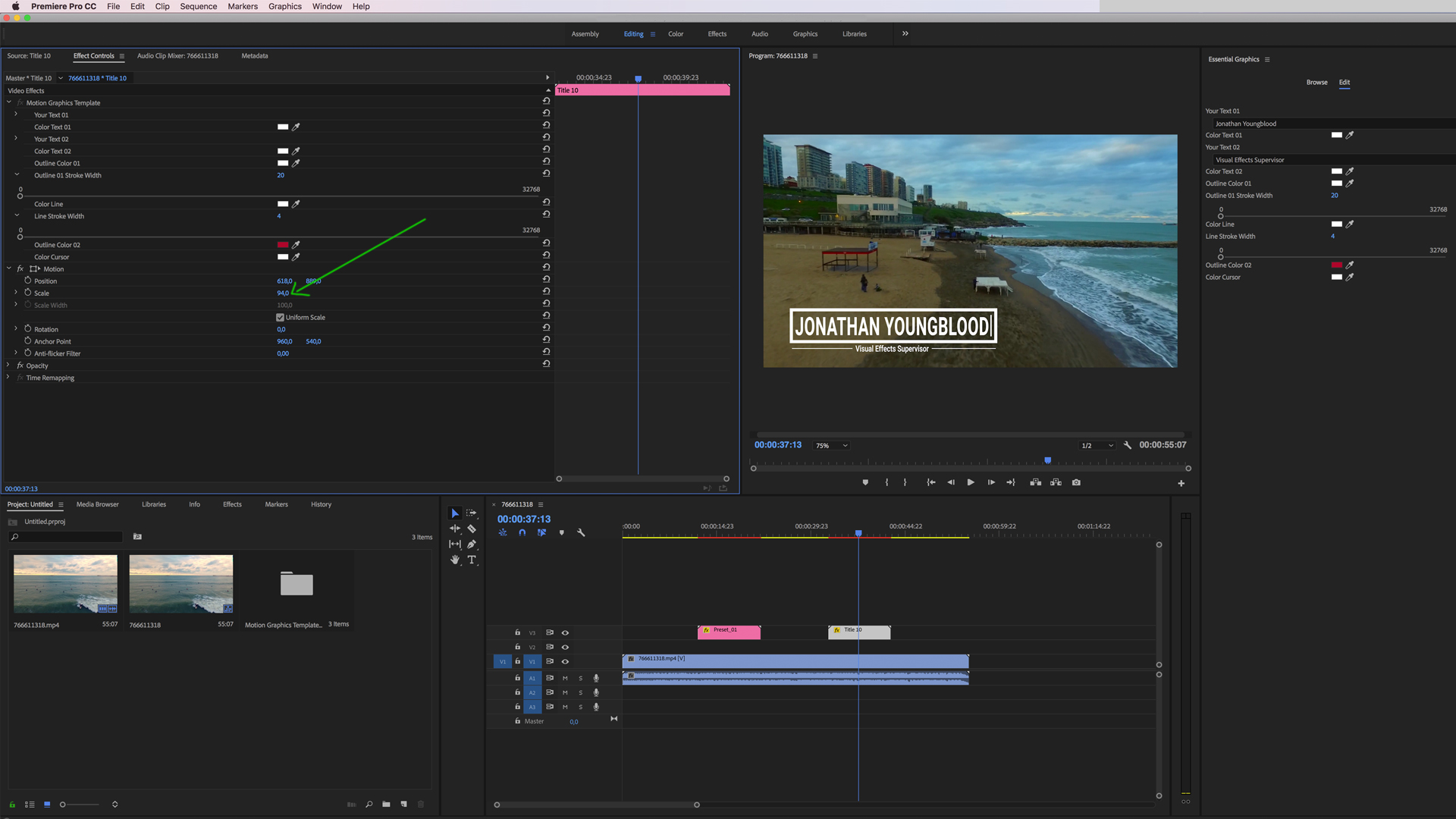The image size is (1456, 819).
Task: Click eyedropper next to Outline Color 02
Action: (x=296, y=245)
